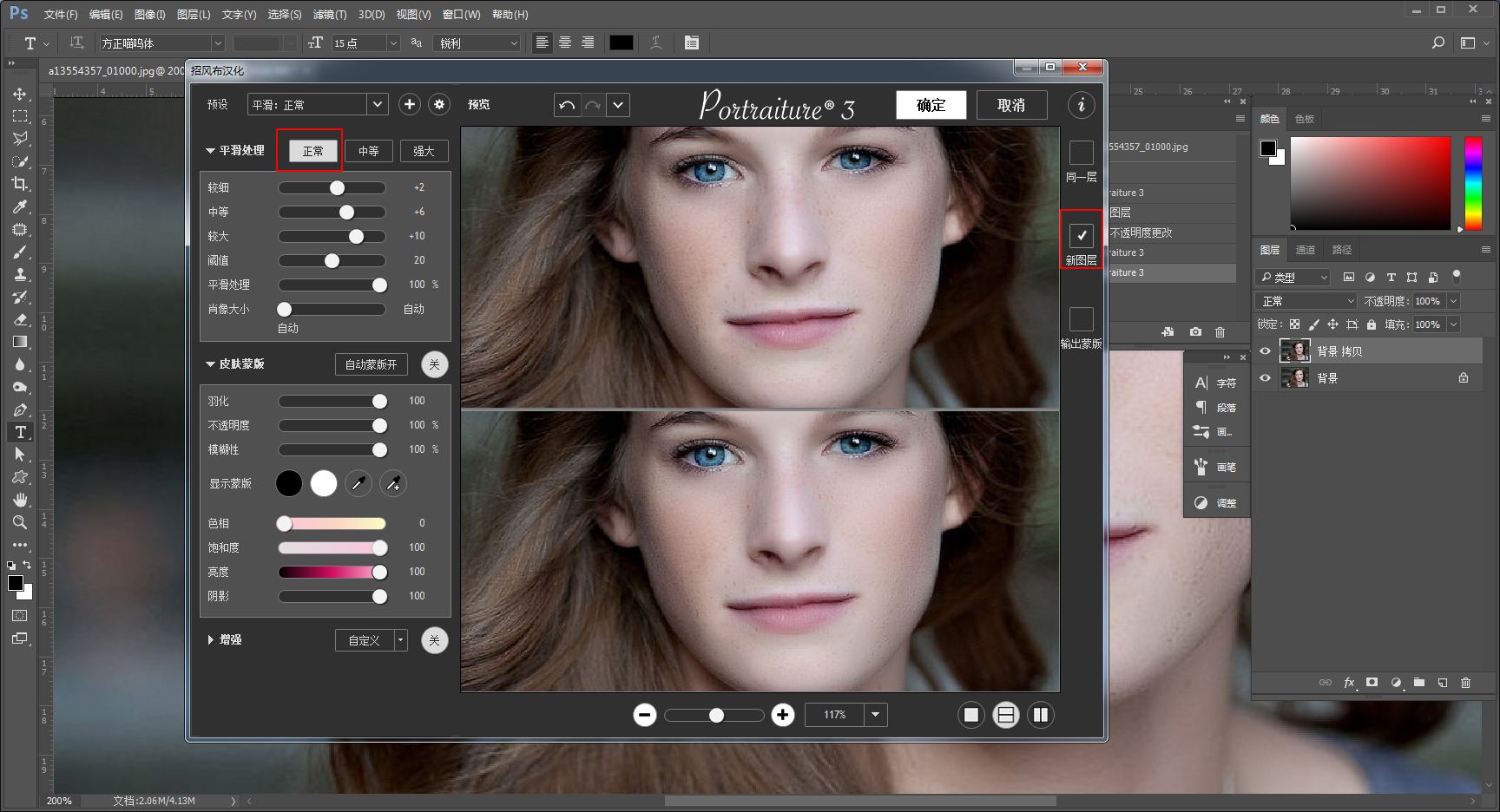The image size is (1500, 812).
Task: Select the Horizontal Type tool
Action: (20, 432)
